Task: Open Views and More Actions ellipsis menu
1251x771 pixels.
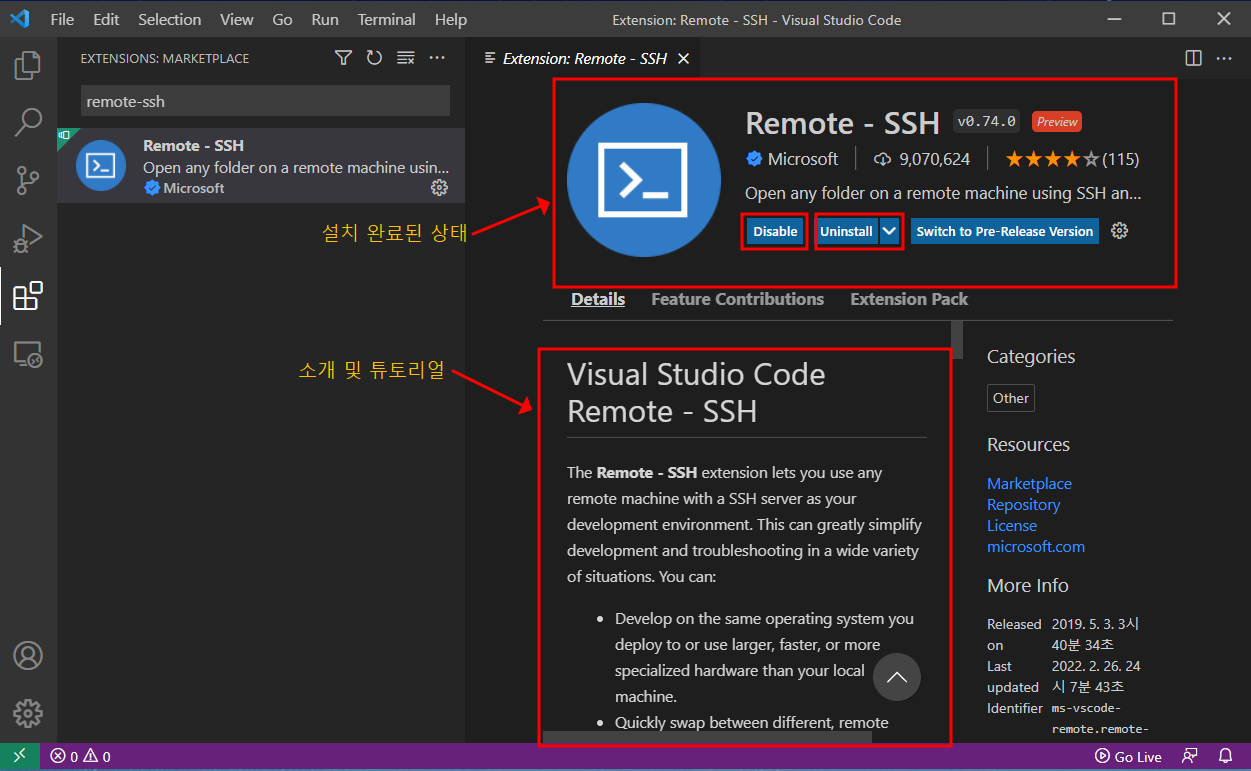Action: [437, 58]
